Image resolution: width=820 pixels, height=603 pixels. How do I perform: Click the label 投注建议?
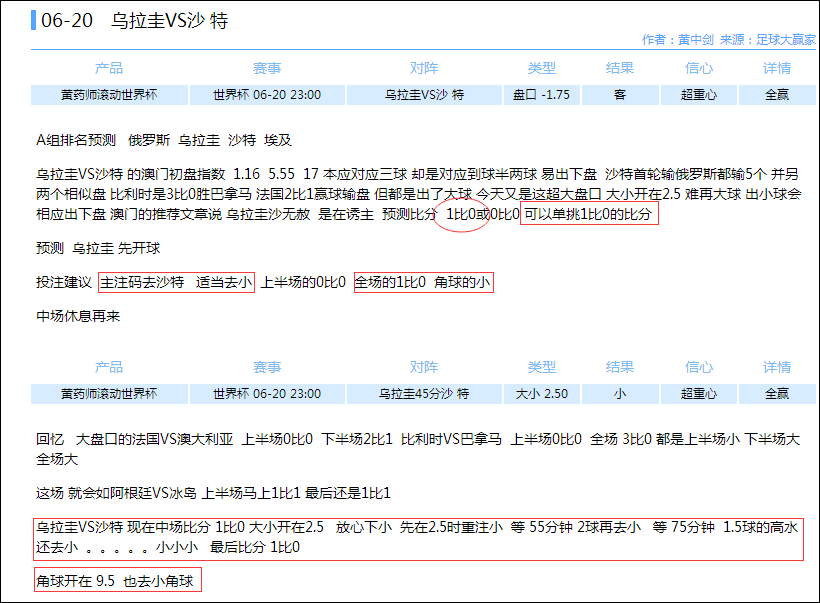point(64,282)
